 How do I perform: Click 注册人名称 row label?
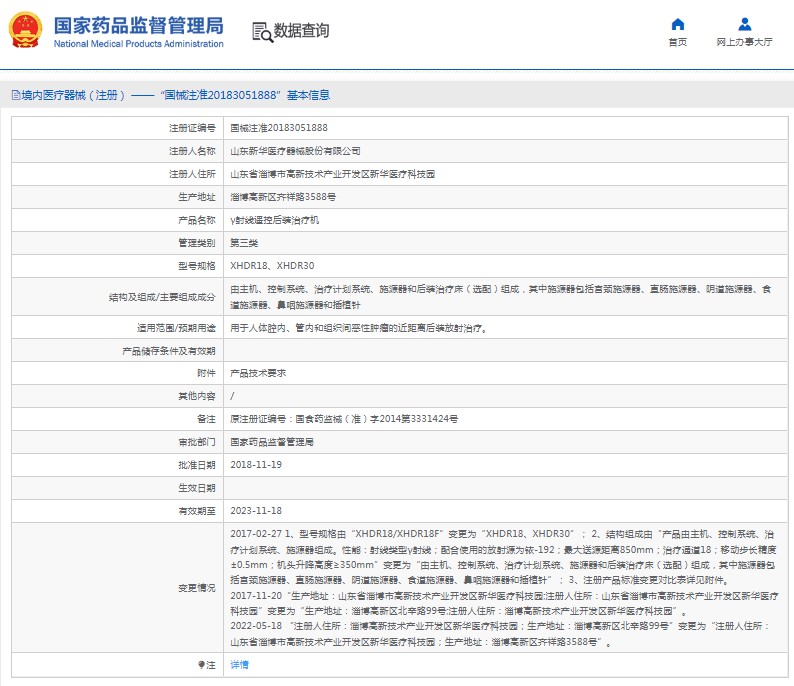[x=192, y=151]
